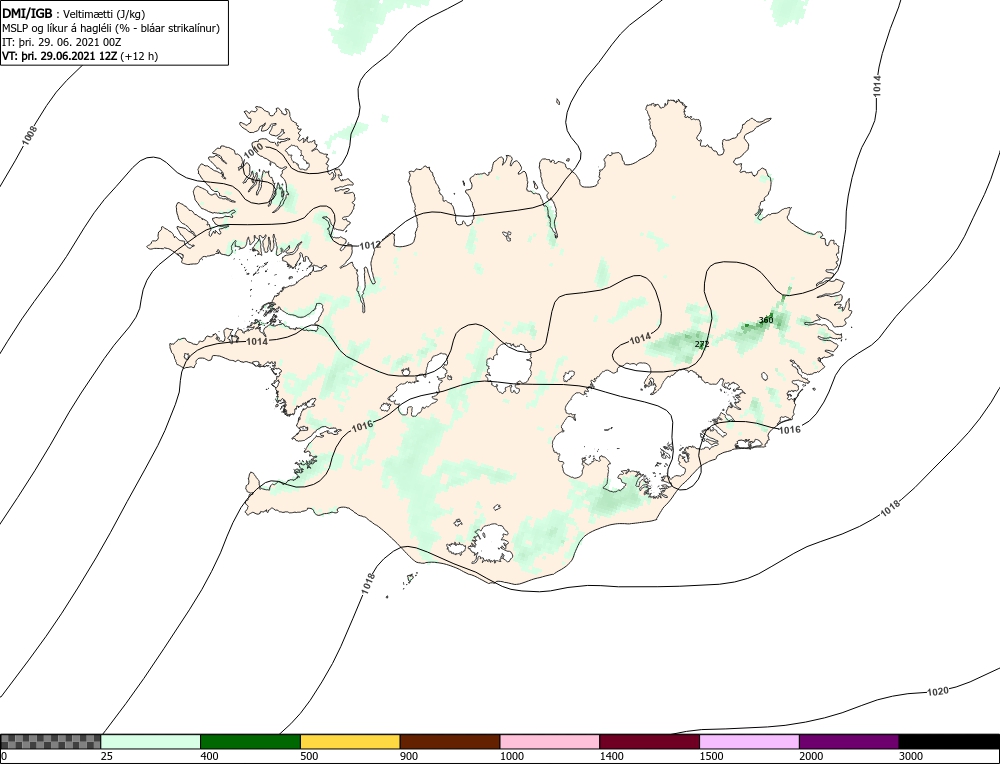Click the legend tick label '500'
The image size is (1000, 764).
(x=309, y=757)
